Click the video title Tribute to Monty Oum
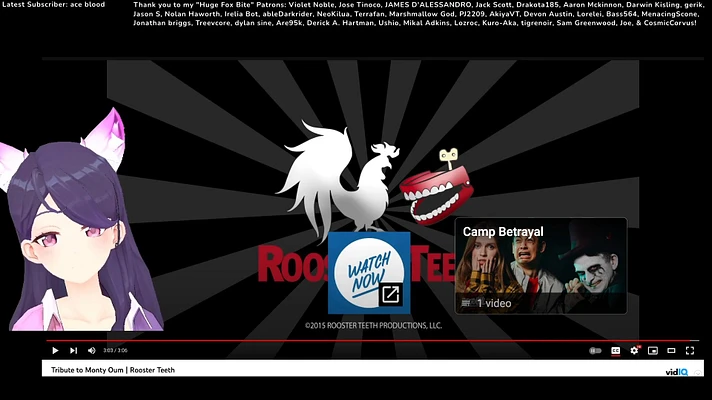 (113, 370)
